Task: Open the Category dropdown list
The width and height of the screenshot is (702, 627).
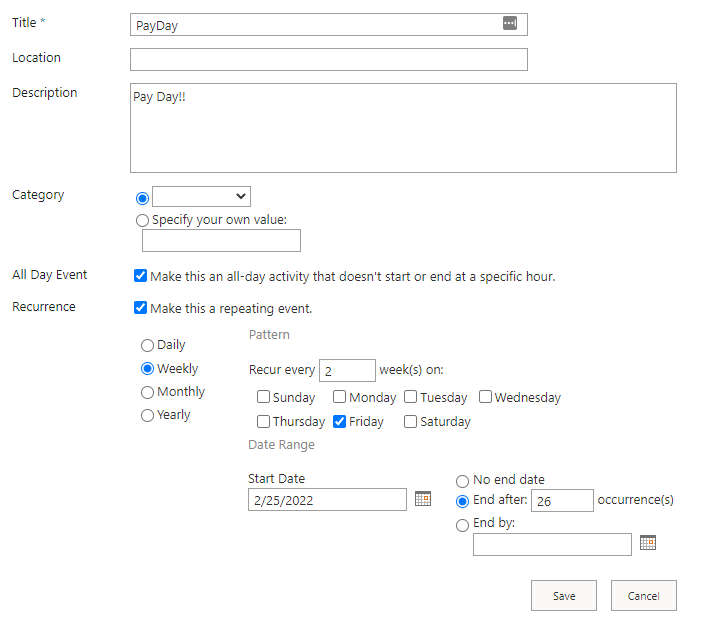Action: 201,197
